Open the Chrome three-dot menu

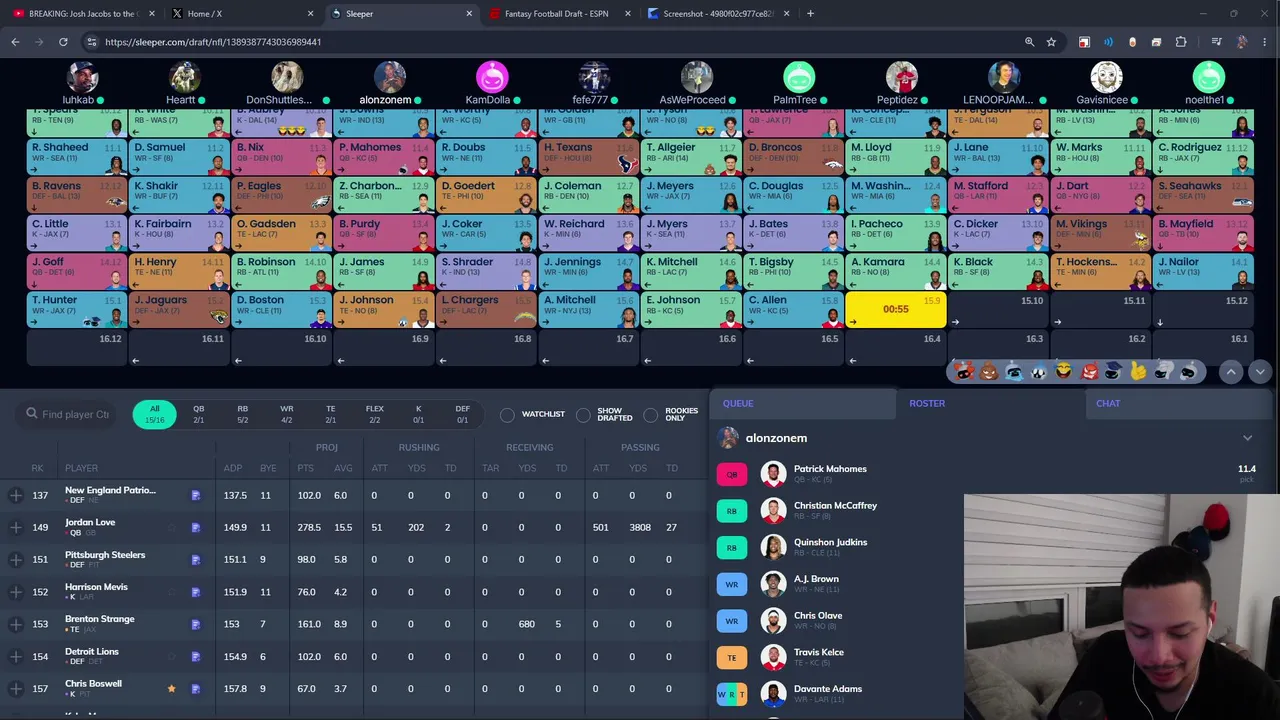pos(1265,42)
